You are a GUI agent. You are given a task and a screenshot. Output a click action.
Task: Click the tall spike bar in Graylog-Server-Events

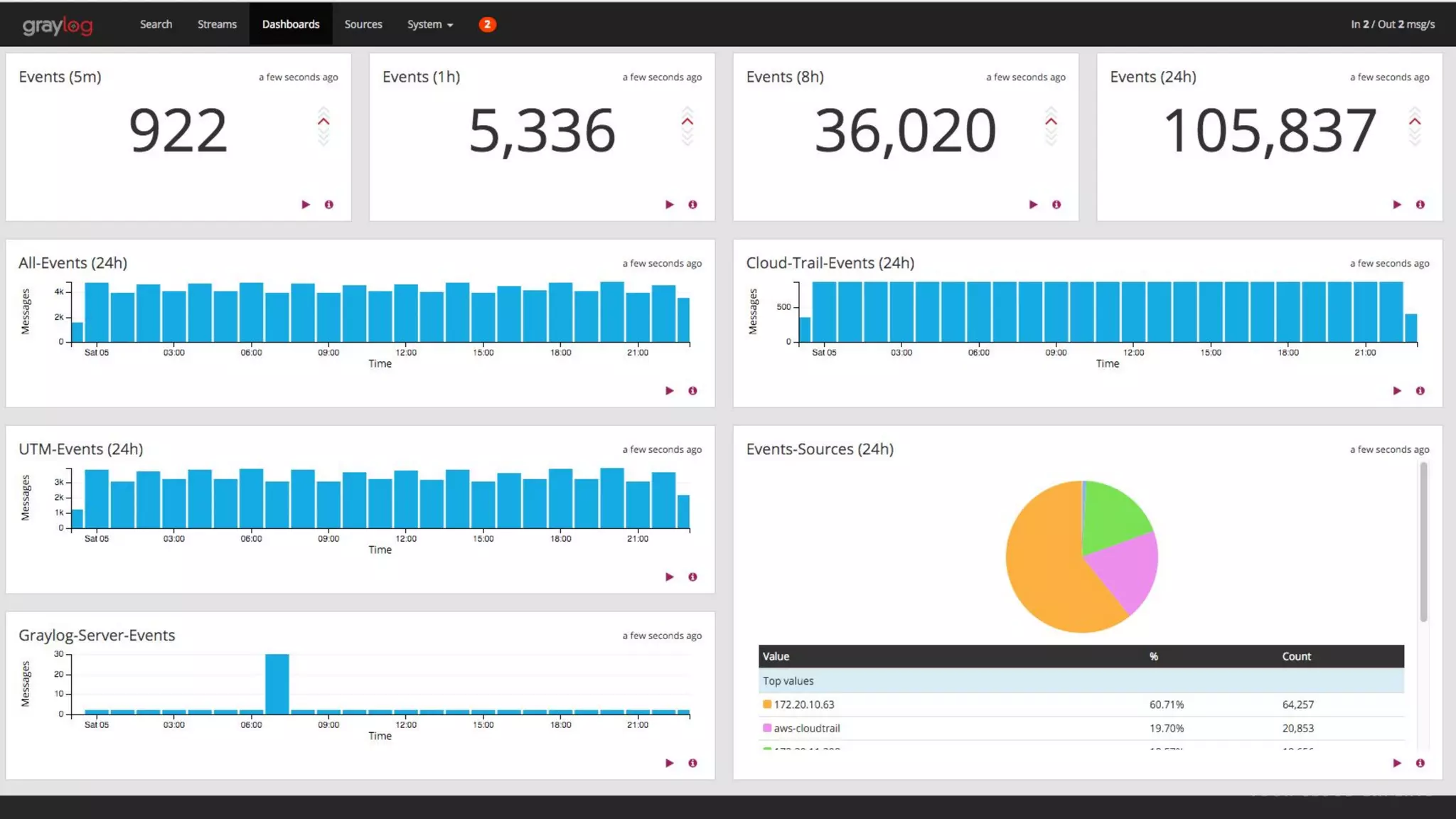click(x=277, y=683)
